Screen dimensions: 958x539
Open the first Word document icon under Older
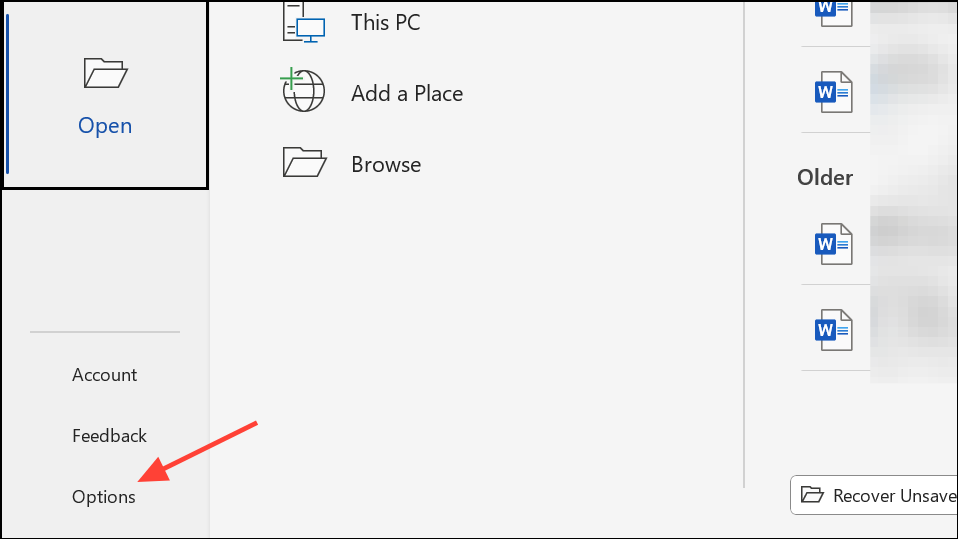833,244
